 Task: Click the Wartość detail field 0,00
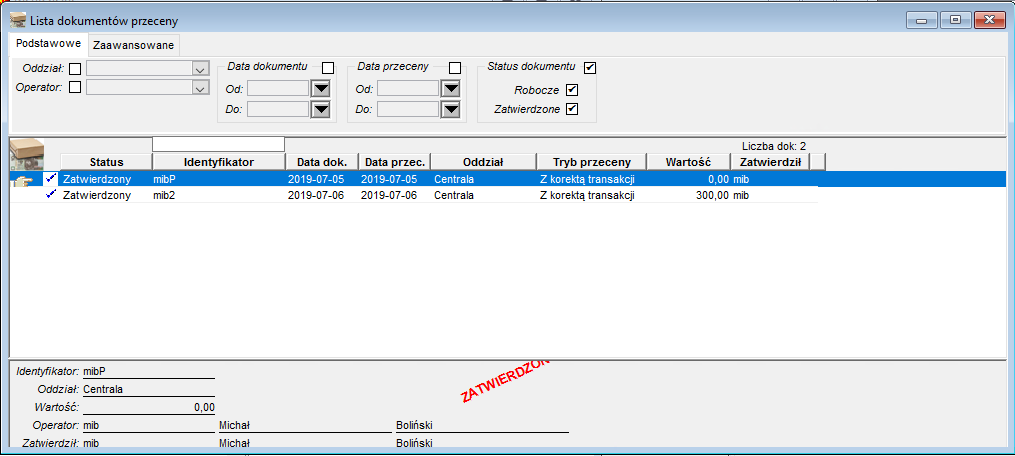point(148,407)
